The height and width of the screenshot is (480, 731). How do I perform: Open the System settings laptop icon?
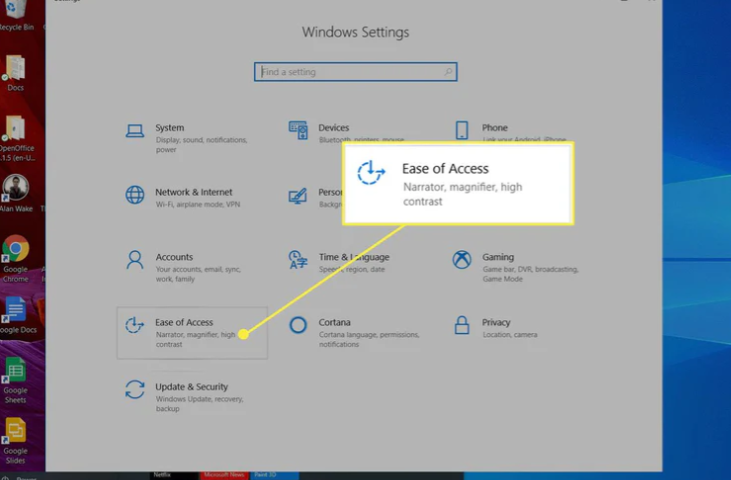pos(134,130)
